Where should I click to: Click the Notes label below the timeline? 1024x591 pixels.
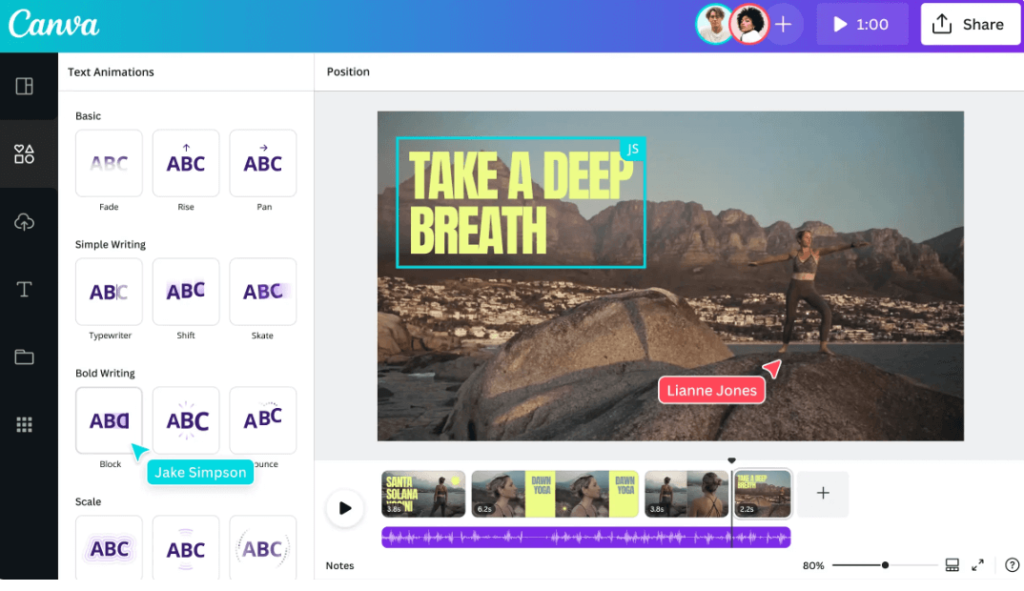[340, 565]
